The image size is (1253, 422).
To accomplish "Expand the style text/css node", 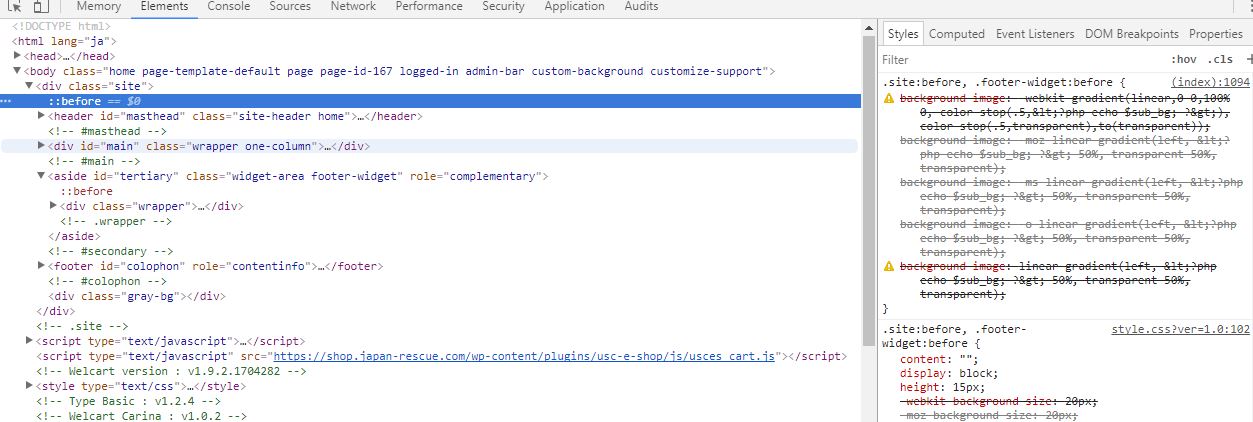I will point(29,386).
